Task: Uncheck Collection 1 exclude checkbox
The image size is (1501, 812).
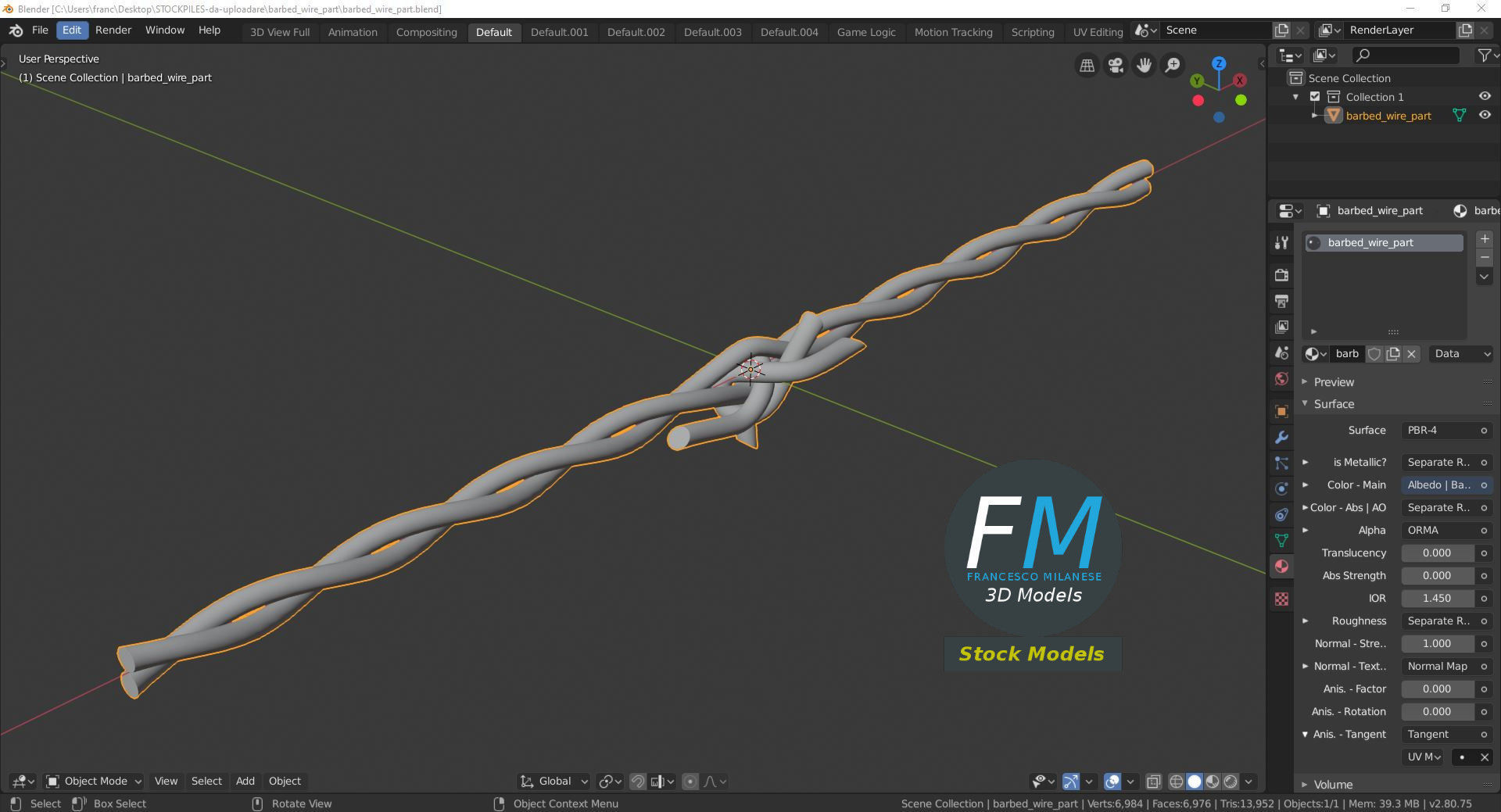Action: [1315, 97]
